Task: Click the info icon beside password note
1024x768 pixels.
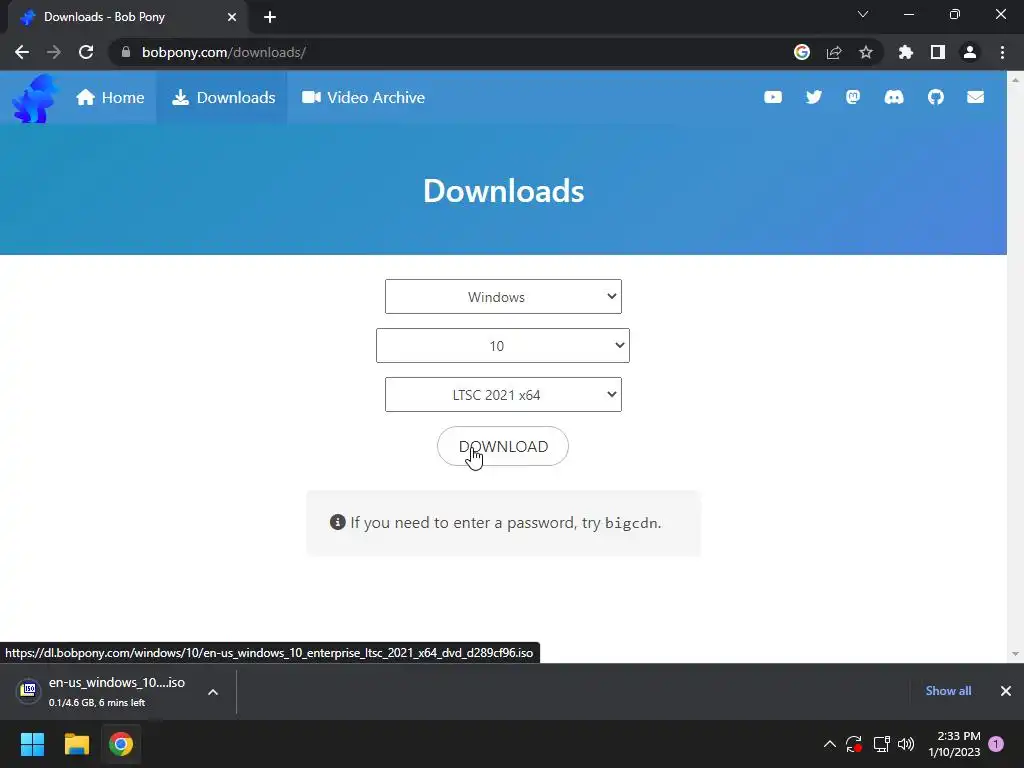Action: click(338, 522)
